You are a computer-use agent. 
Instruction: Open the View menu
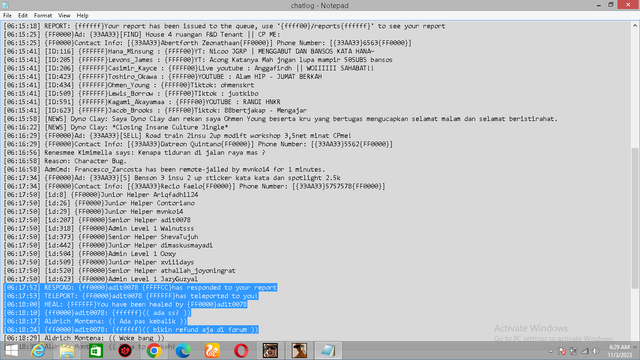[64, 16]
